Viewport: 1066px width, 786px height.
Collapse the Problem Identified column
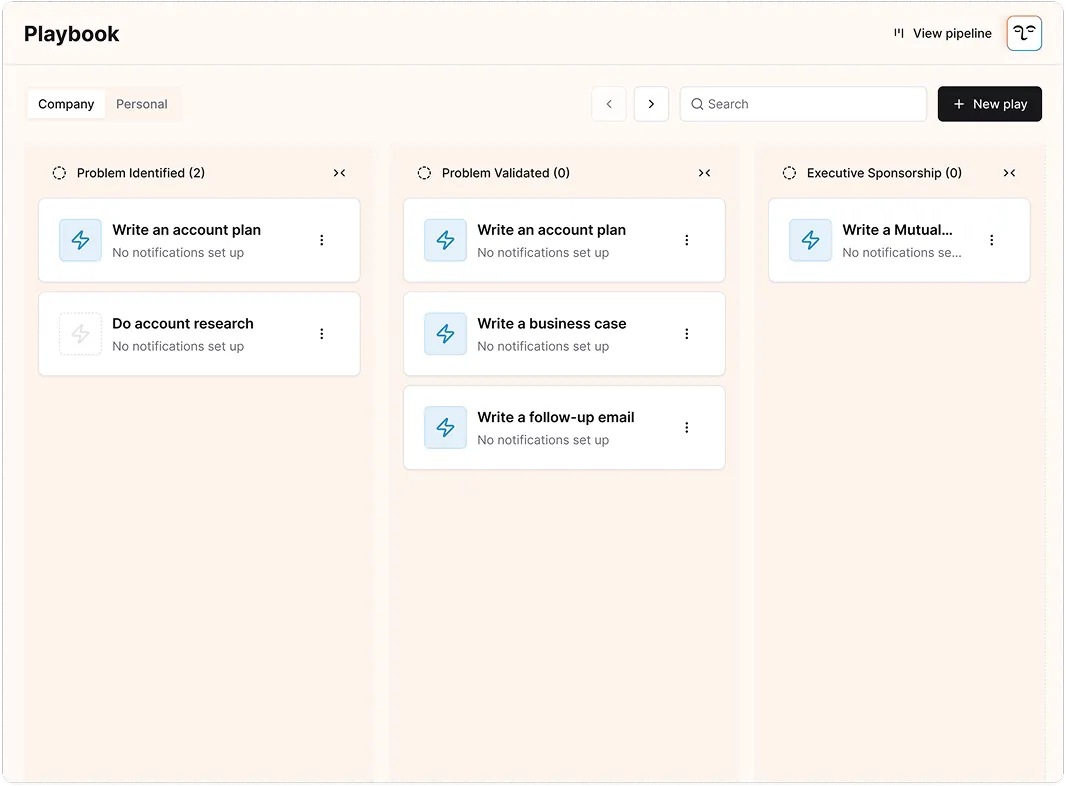[339, 172]
